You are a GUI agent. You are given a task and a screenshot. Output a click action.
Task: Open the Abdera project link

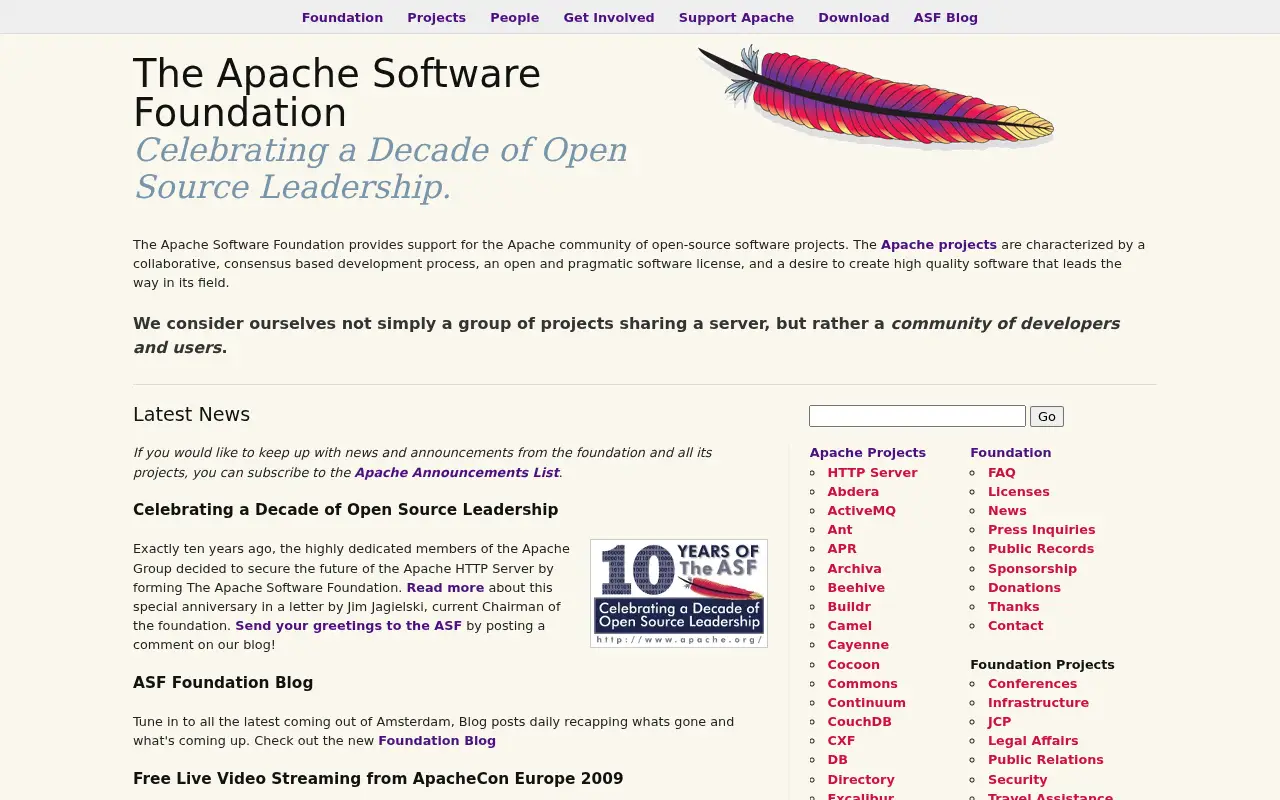point(853,491)
